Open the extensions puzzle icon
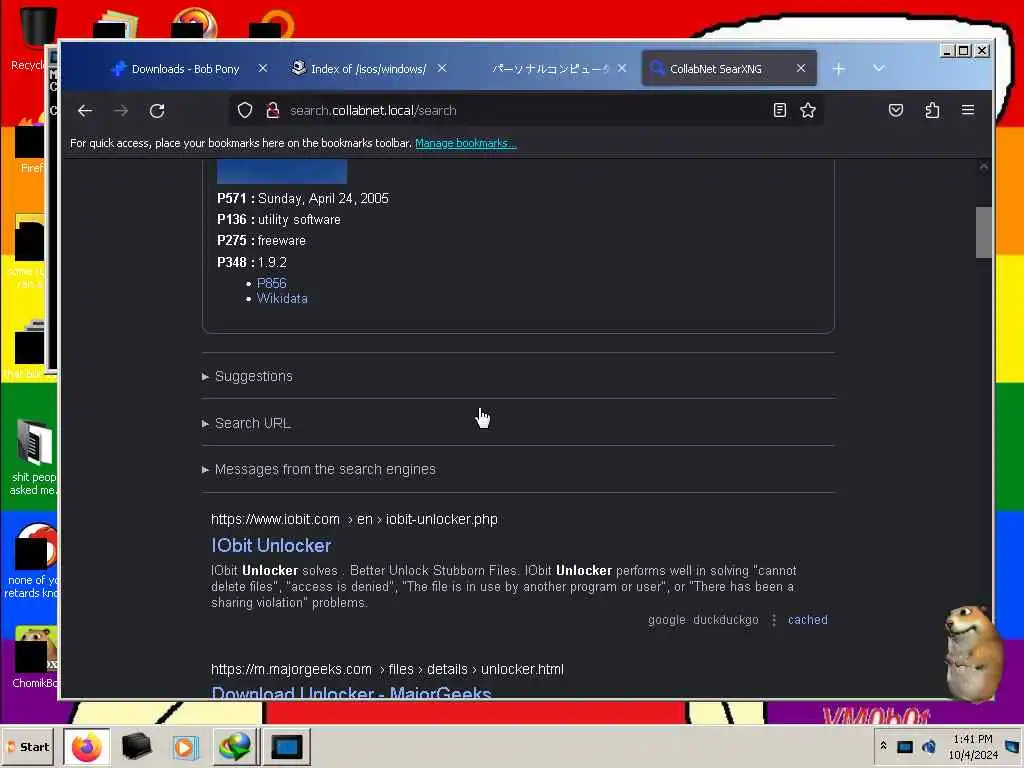Viewport: 1024px width, 768px height. pos(932,110)
